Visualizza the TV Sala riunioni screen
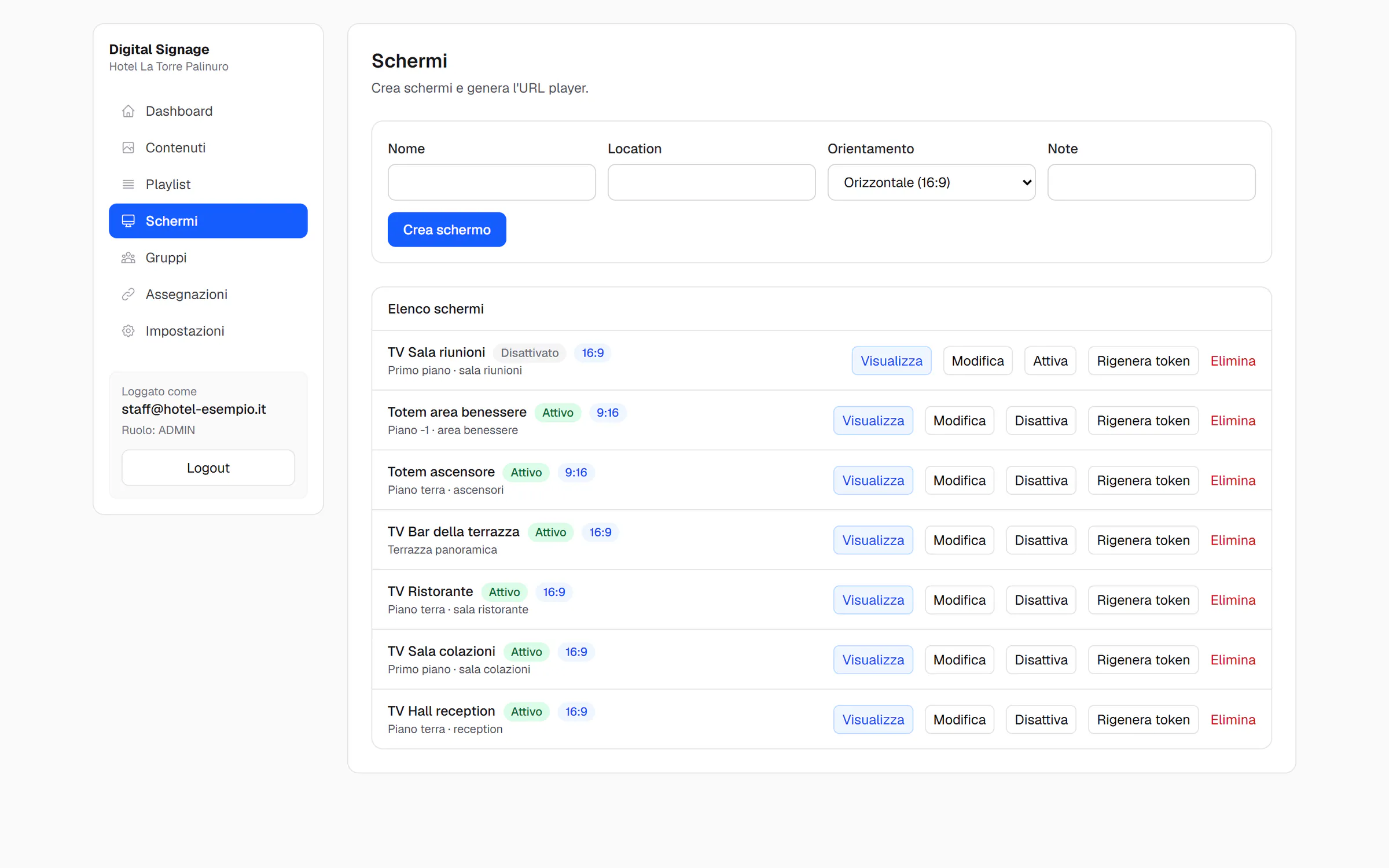Image resolution: width=1389 pixels, height=868 pixels. (x=891, y=361)
